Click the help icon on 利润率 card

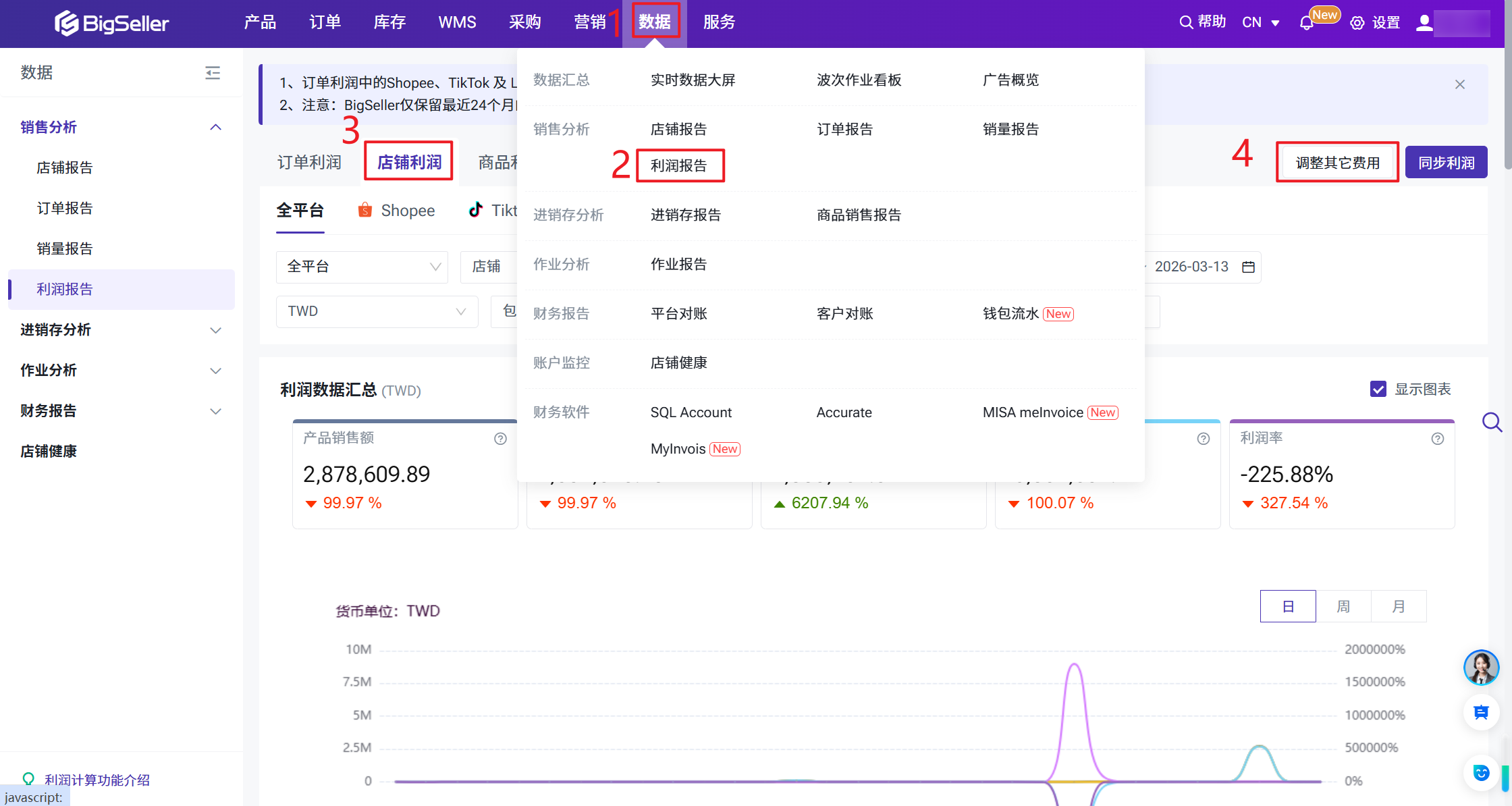point(1438,439)
